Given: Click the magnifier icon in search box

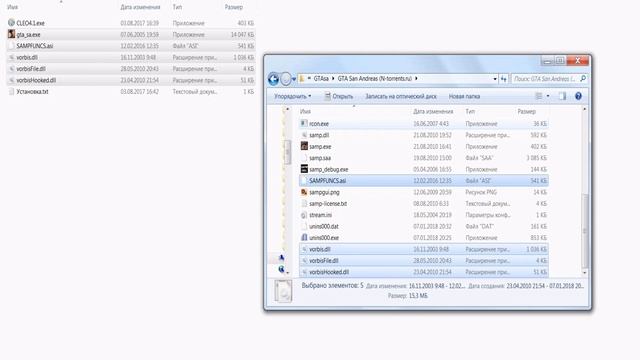Looking at the screenshot, I should pyautogui.click(x=583, y=79).
